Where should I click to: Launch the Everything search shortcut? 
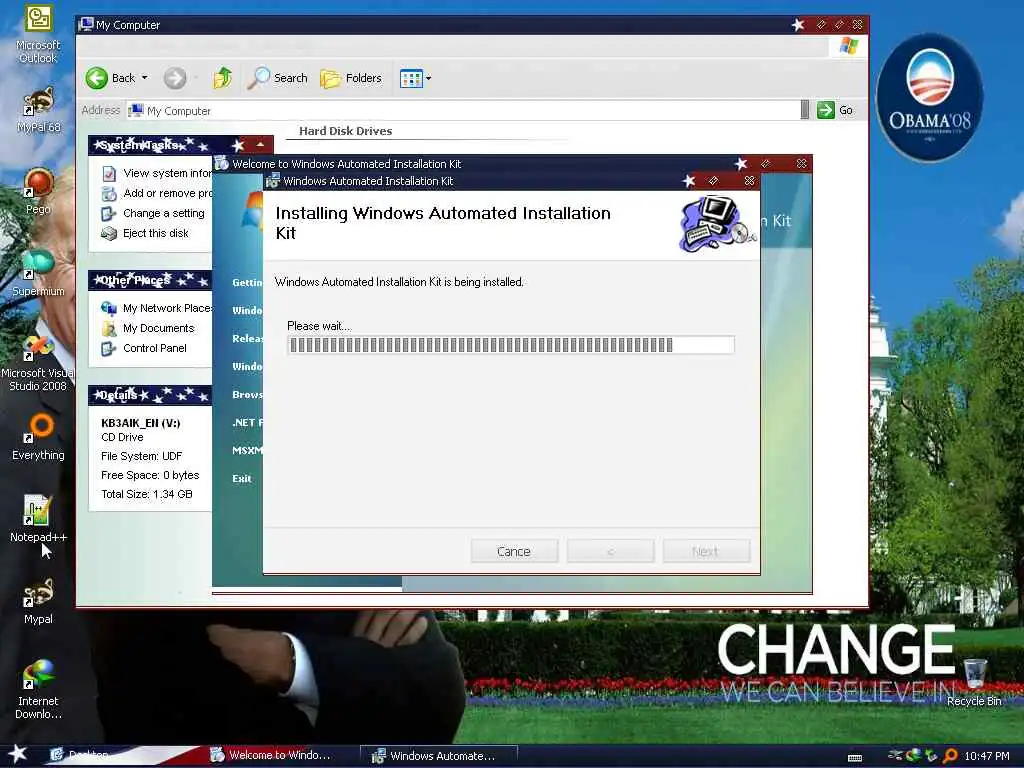tap(38, 438)
